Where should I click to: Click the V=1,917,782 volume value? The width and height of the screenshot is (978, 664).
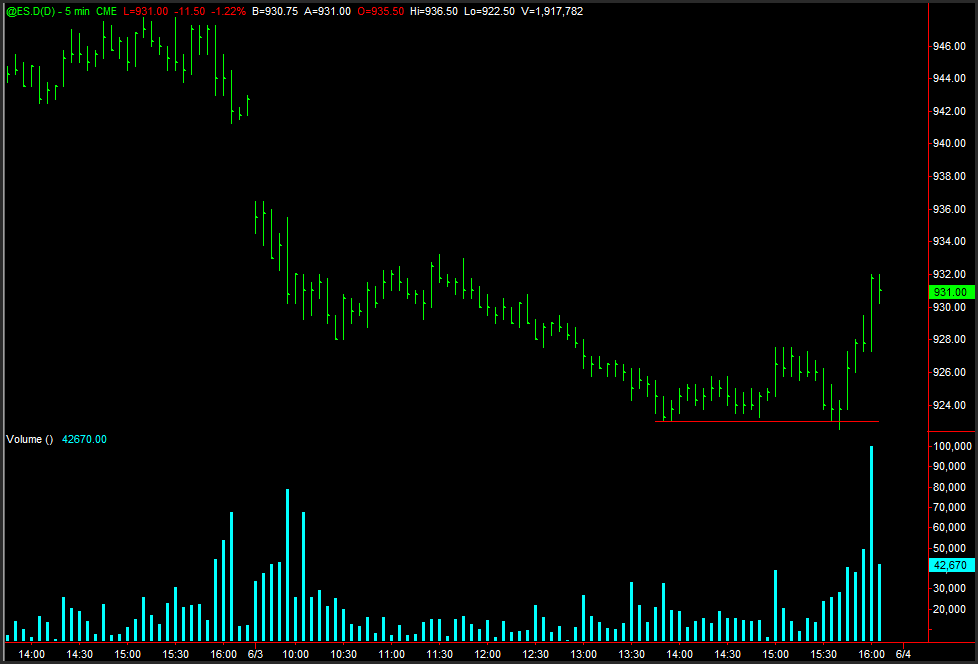point(552,11)
